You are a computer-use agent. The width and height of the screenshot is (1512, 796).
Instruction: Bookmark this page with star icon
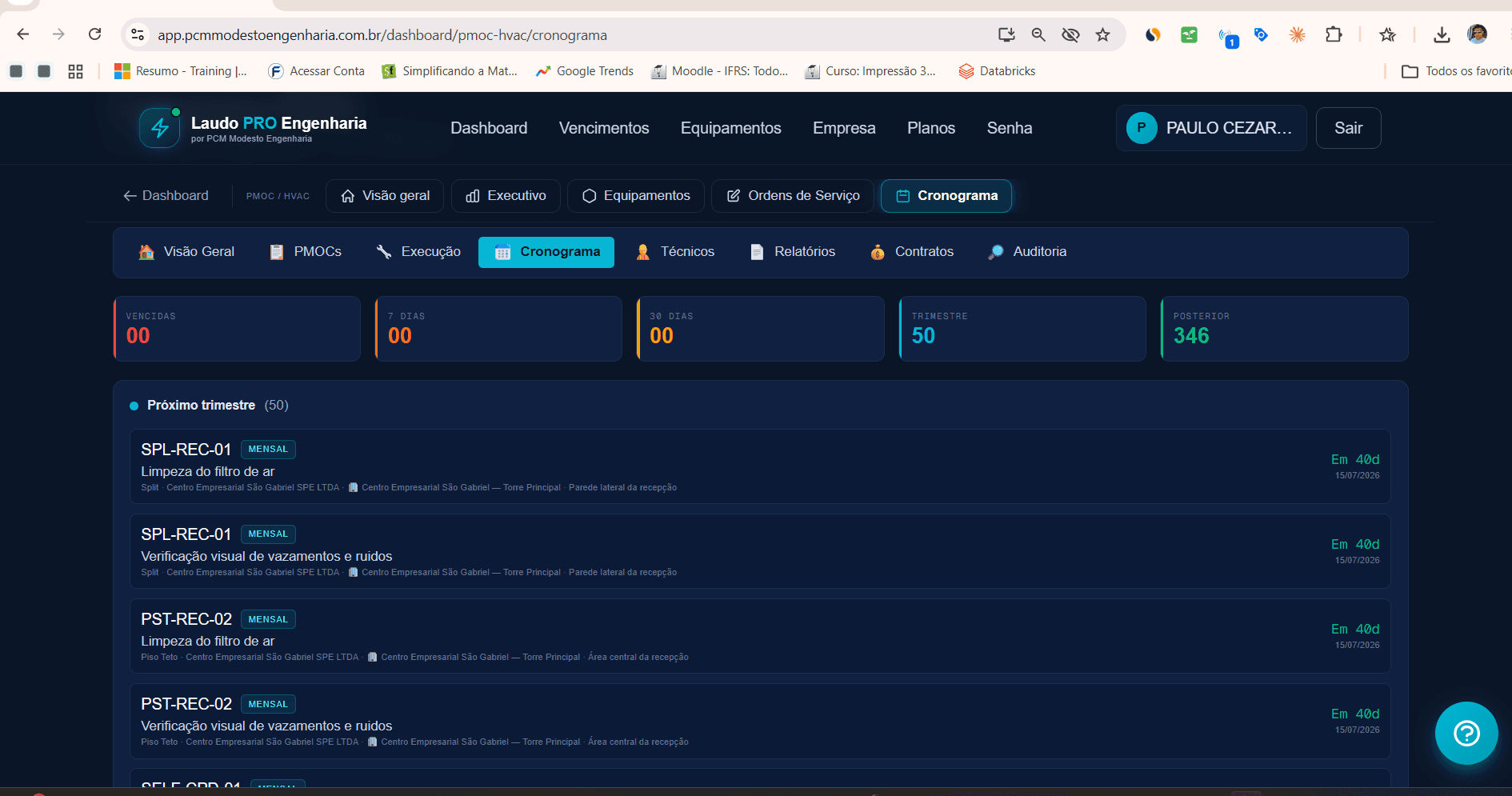coord(1103,34)
